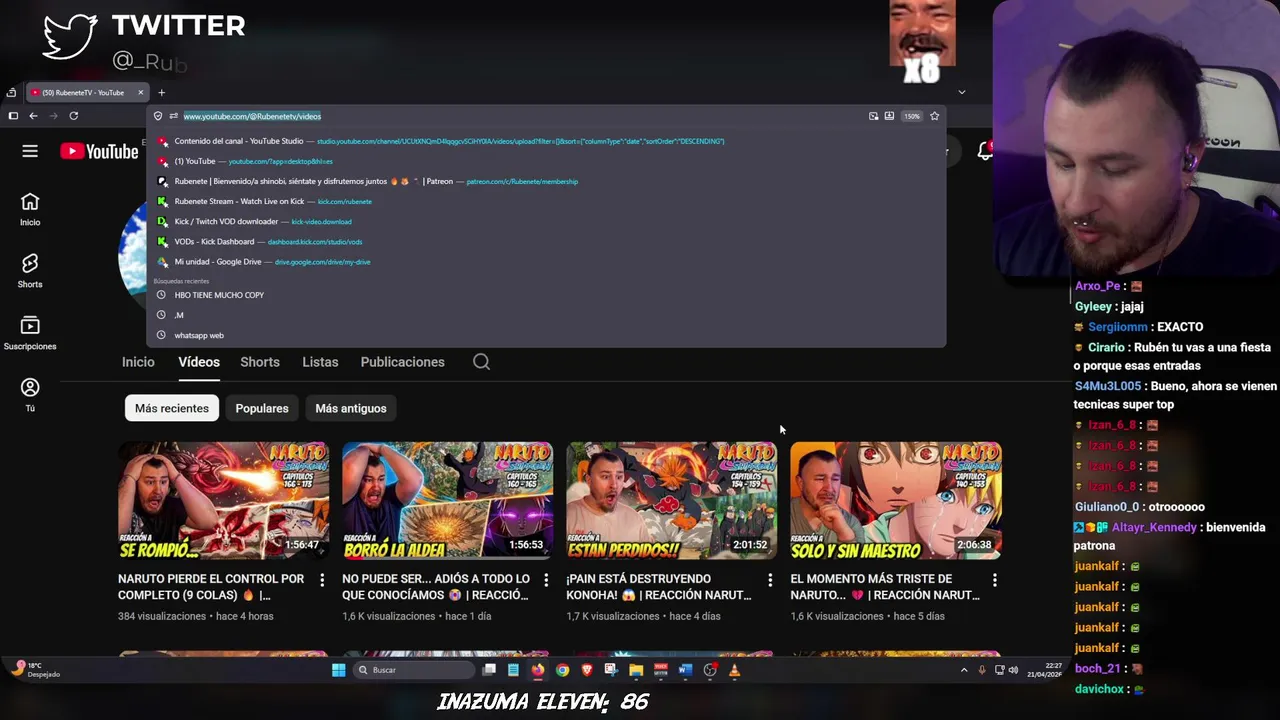1280x720 pixels.
Task: Click the Windows taskbar Buscar search box
Action: tap(414, 670)
